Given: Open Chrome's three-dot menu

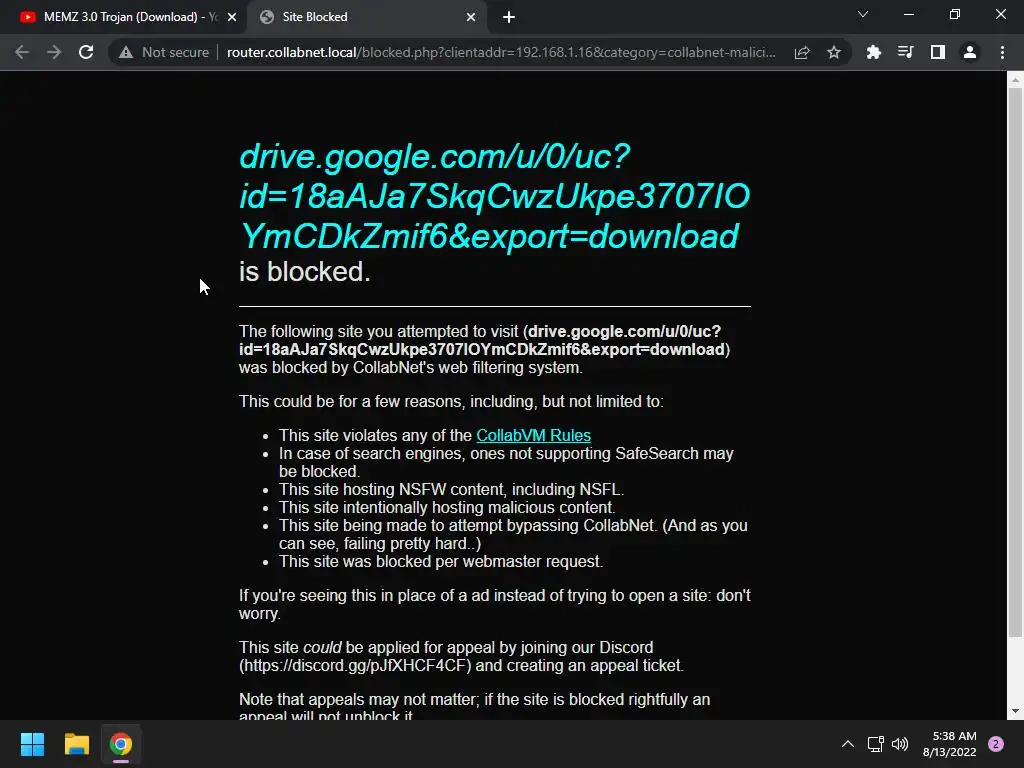Looking at the screenshot, I should pos(1002,52).
